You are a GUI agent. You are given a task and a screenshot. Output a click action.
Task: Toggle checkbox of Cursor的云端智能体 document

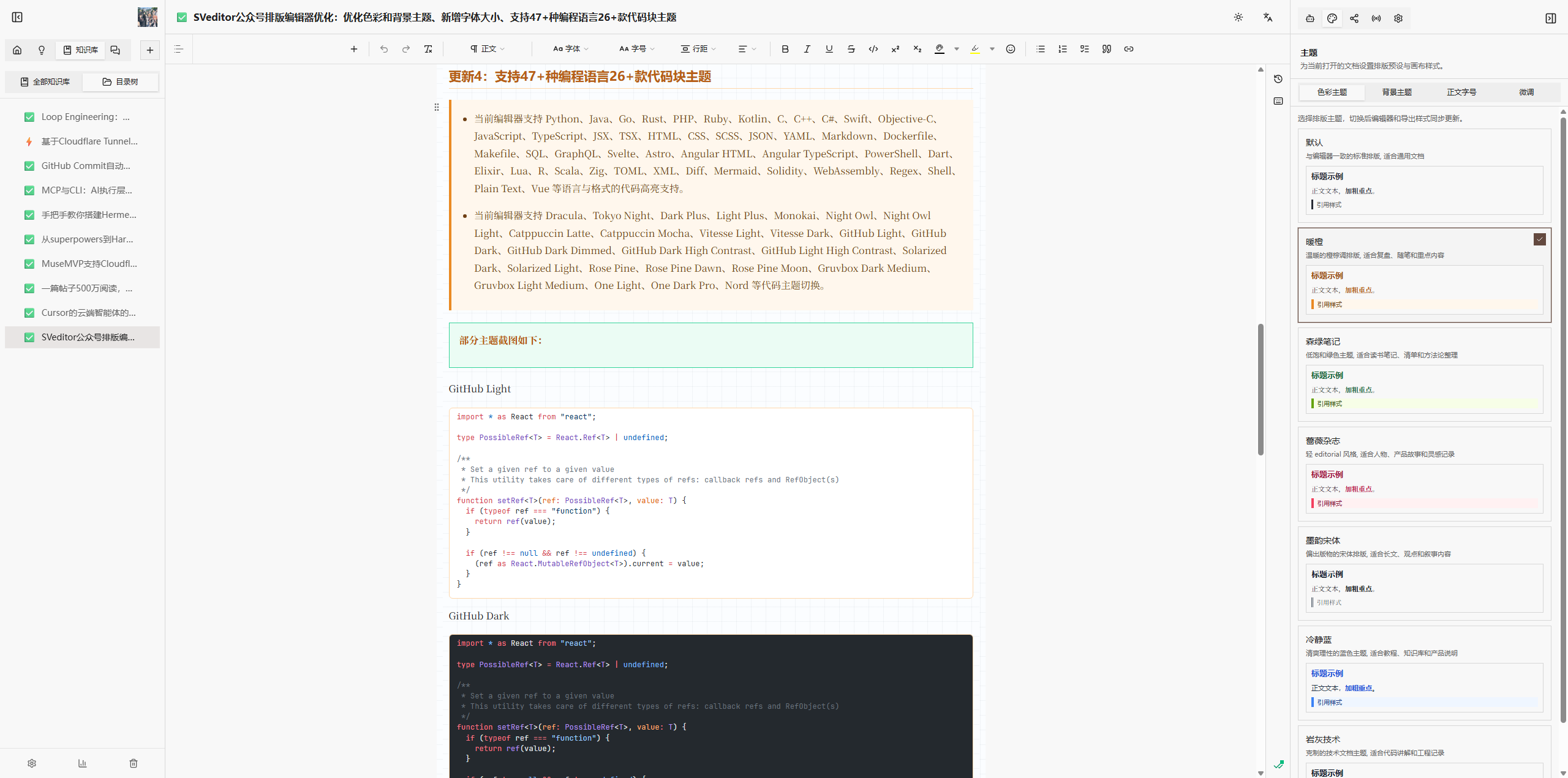click(29, 313)
